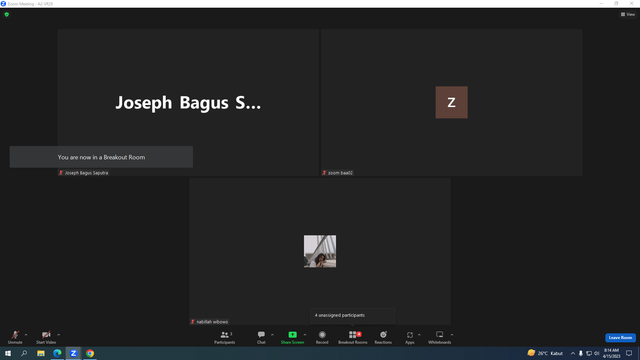
Task: Expand chat options arrow beside Chat
Action: coord(272,335)
